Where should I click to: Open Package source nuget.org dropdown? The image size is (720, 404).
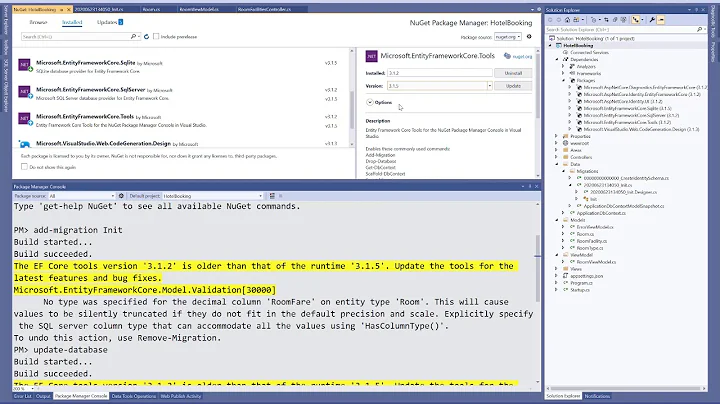[507, 37]
